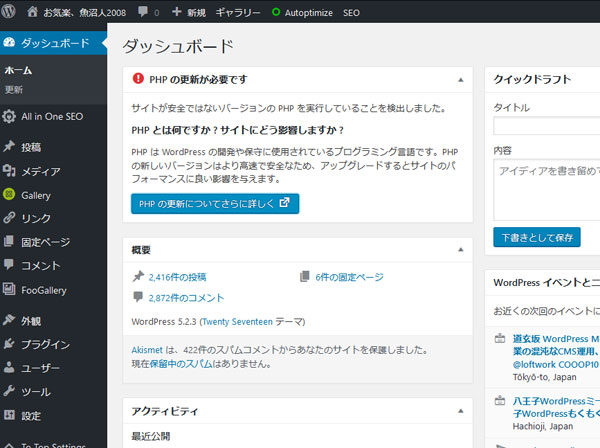Click the All in One SEO gear icon

[x=9, y=116]
